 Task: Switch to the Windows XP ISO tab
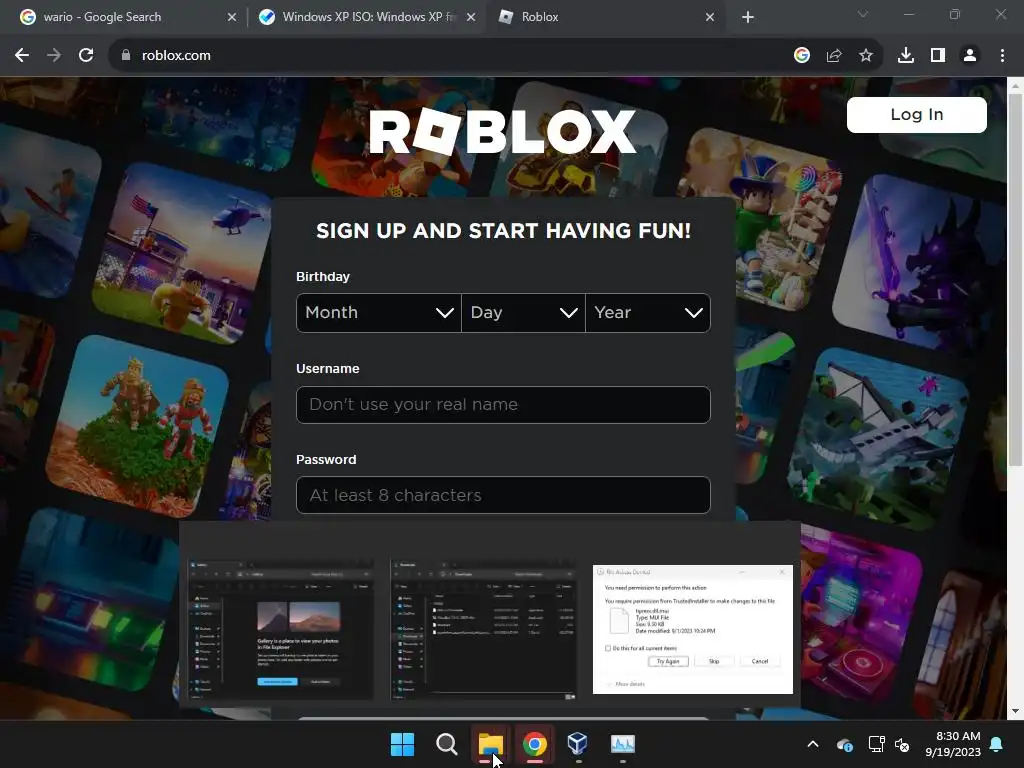coord(366,17)
